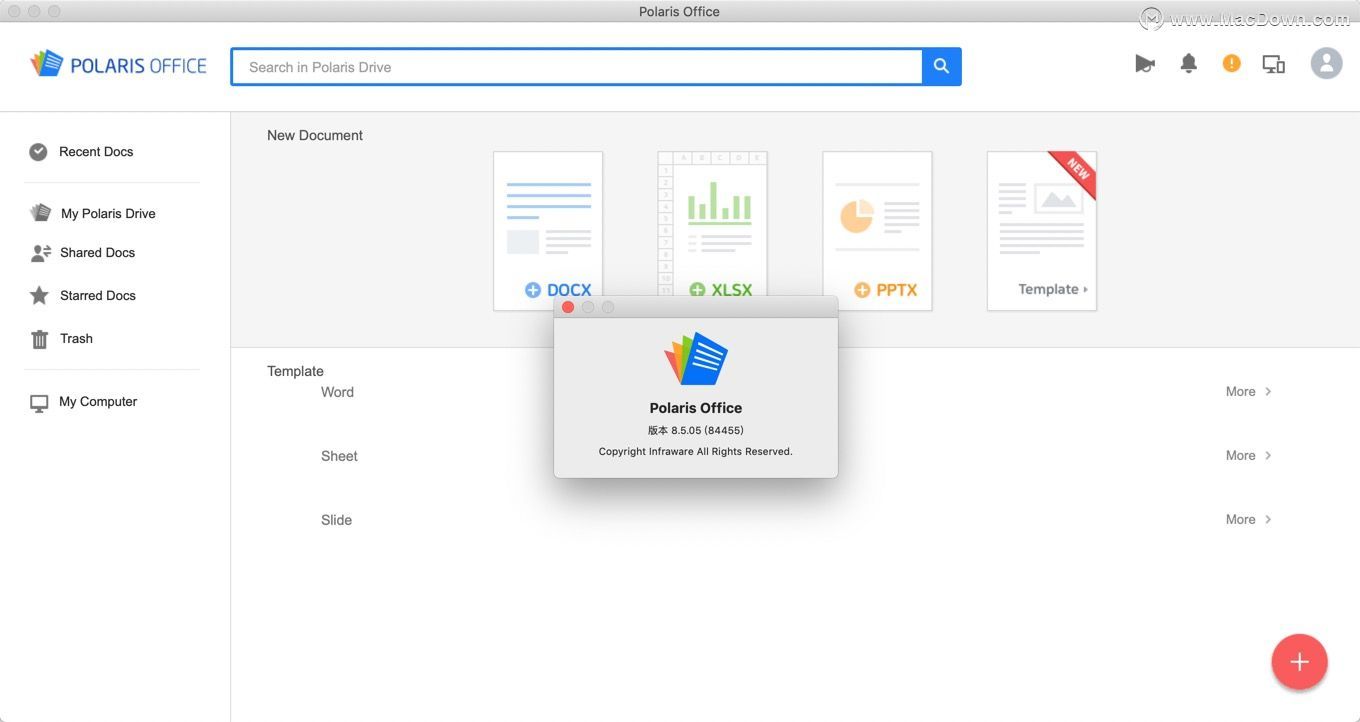The width and height of the screenshot is (1360, 722).
Task: Expand Slide templates chevron arrow
Action: [x=1268, y=520]
